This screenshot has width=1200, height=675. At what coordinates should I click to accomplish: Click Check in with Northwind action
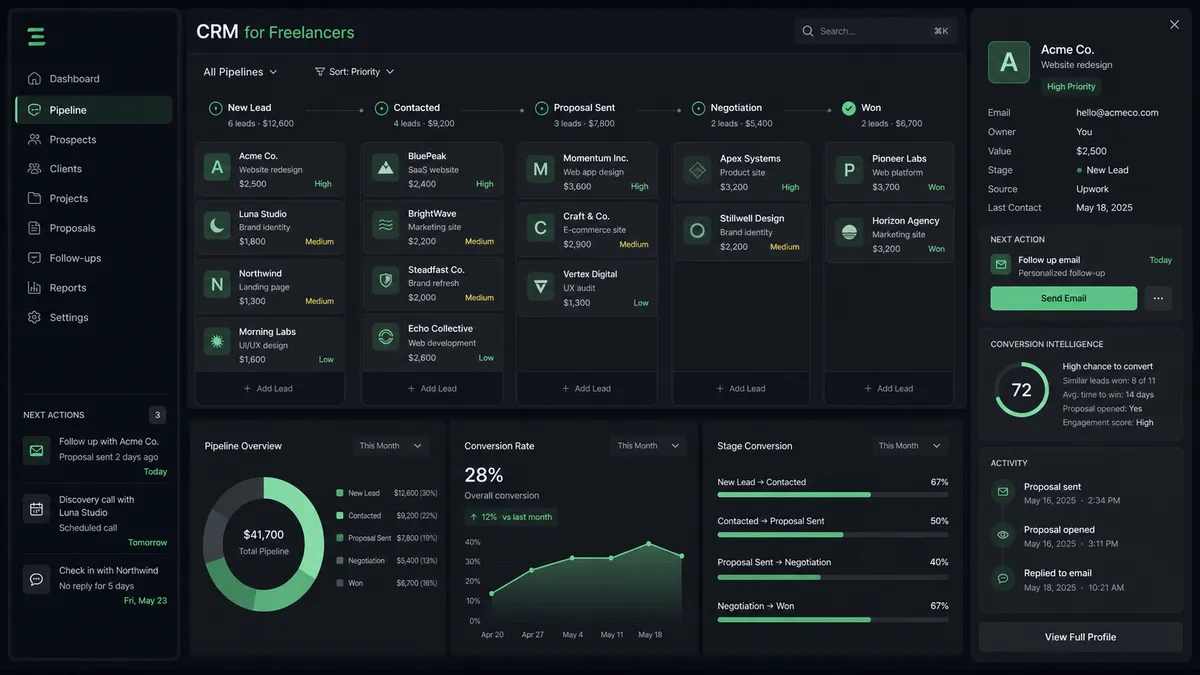(94, 585)
